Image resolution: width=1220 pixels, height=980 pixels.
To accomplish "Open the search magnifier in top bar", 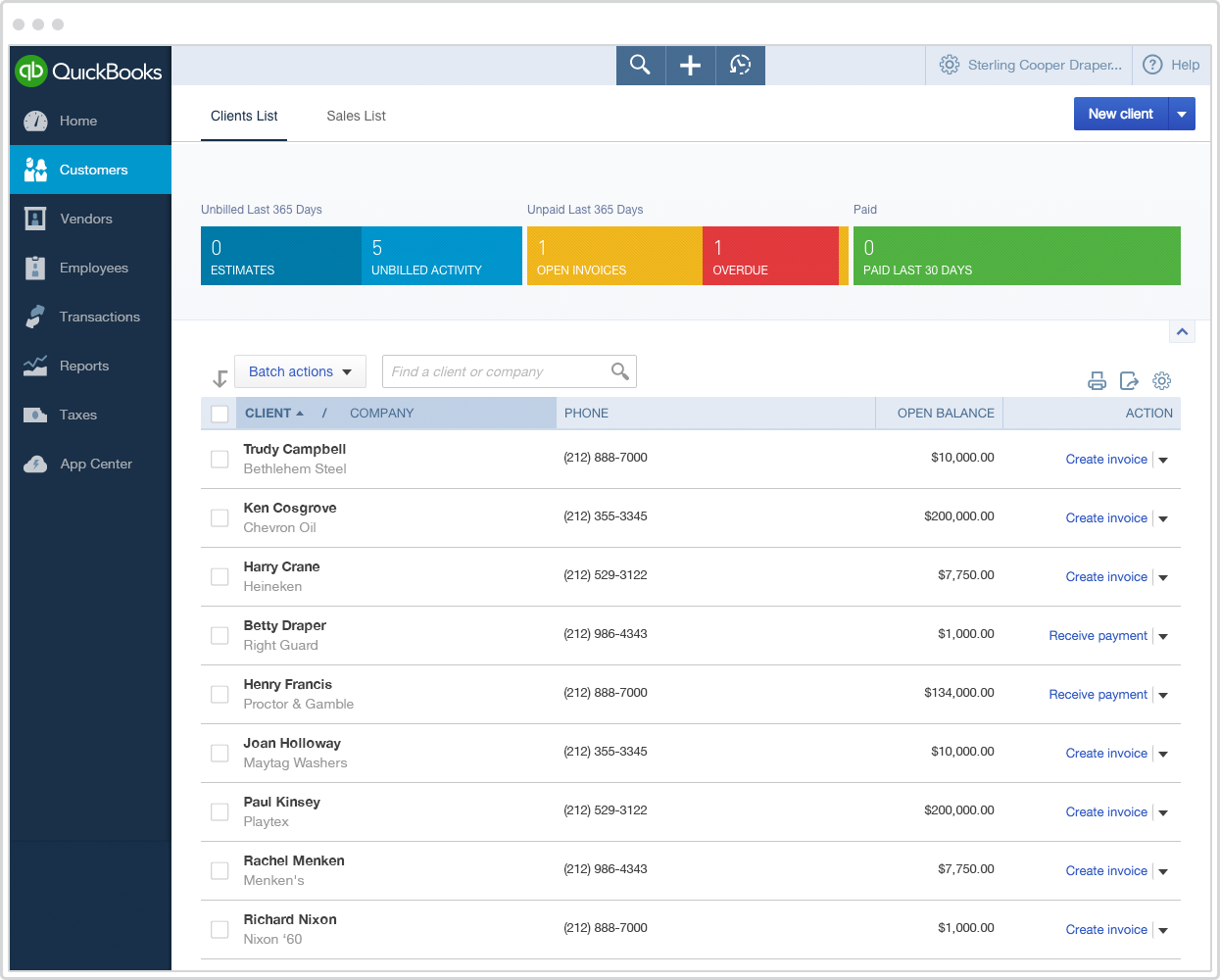I will [x=641, y=65].
